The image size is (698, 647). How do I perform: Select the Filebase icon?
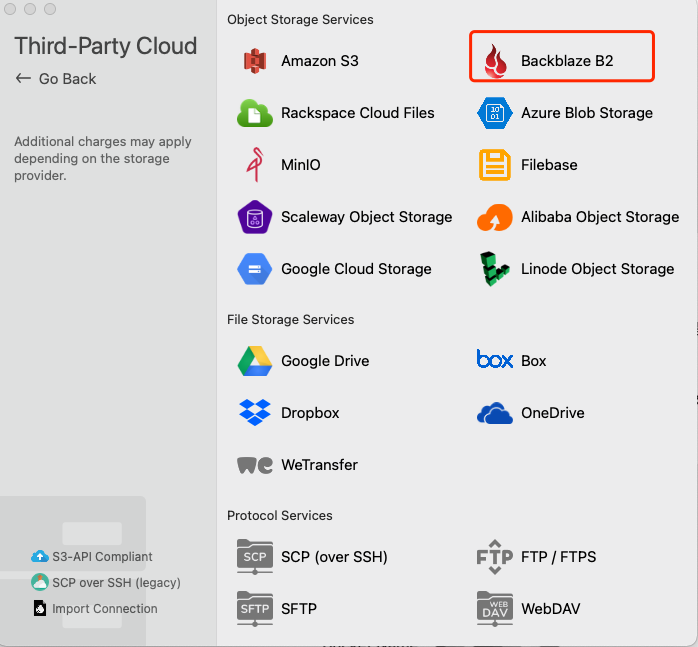click(x=495, y=165)
